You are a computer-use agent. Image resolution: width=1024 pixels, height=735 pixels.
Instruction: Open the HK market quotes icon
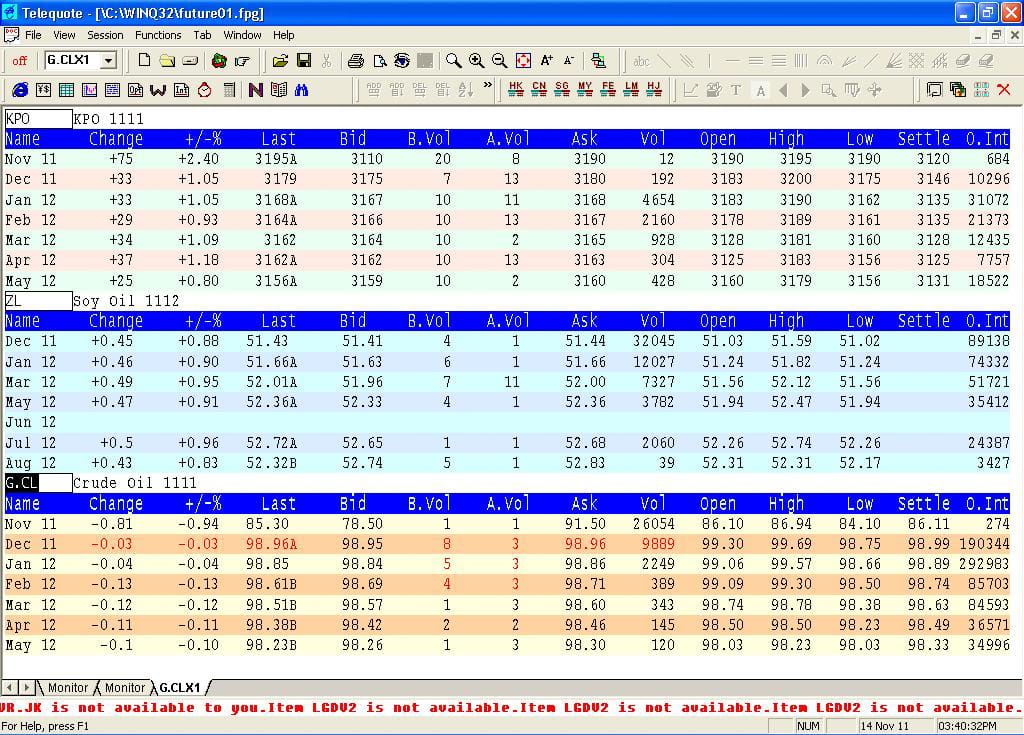click(515, 90)
